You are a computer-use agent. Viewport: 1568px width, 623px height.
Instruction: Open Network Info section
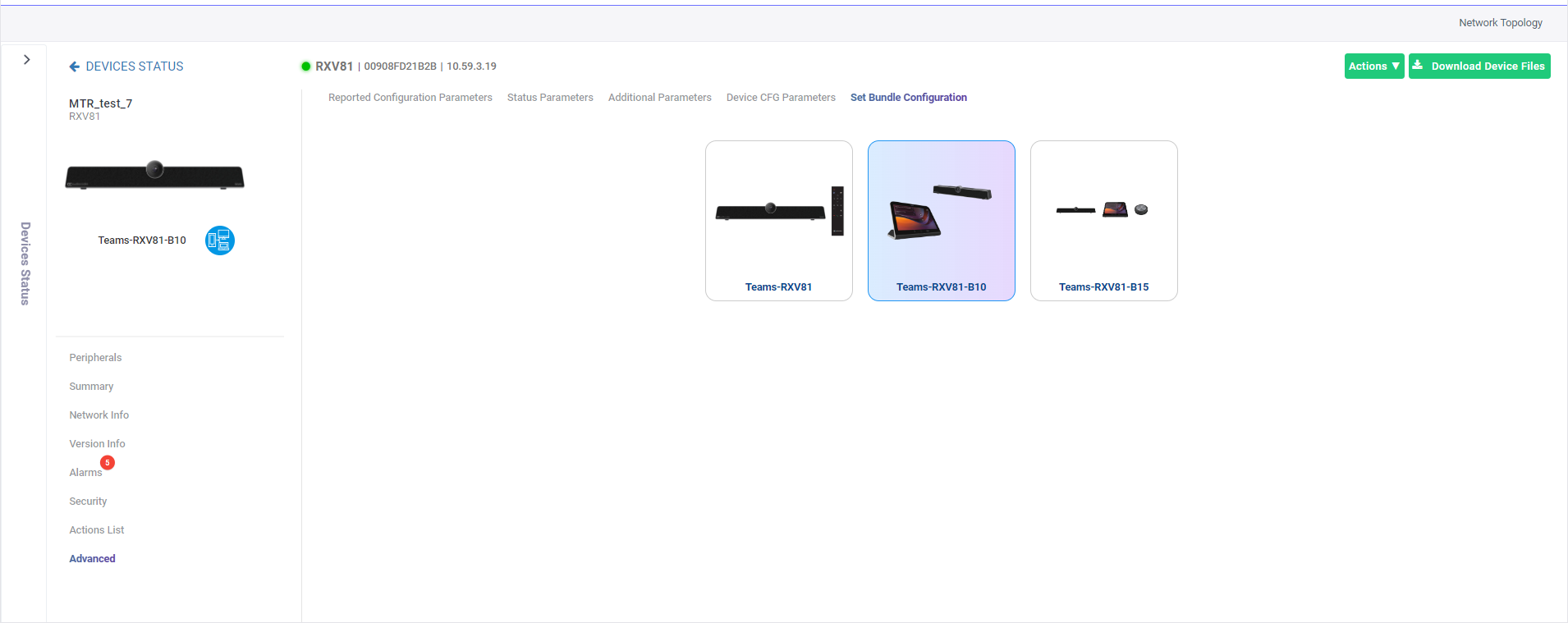99,415
